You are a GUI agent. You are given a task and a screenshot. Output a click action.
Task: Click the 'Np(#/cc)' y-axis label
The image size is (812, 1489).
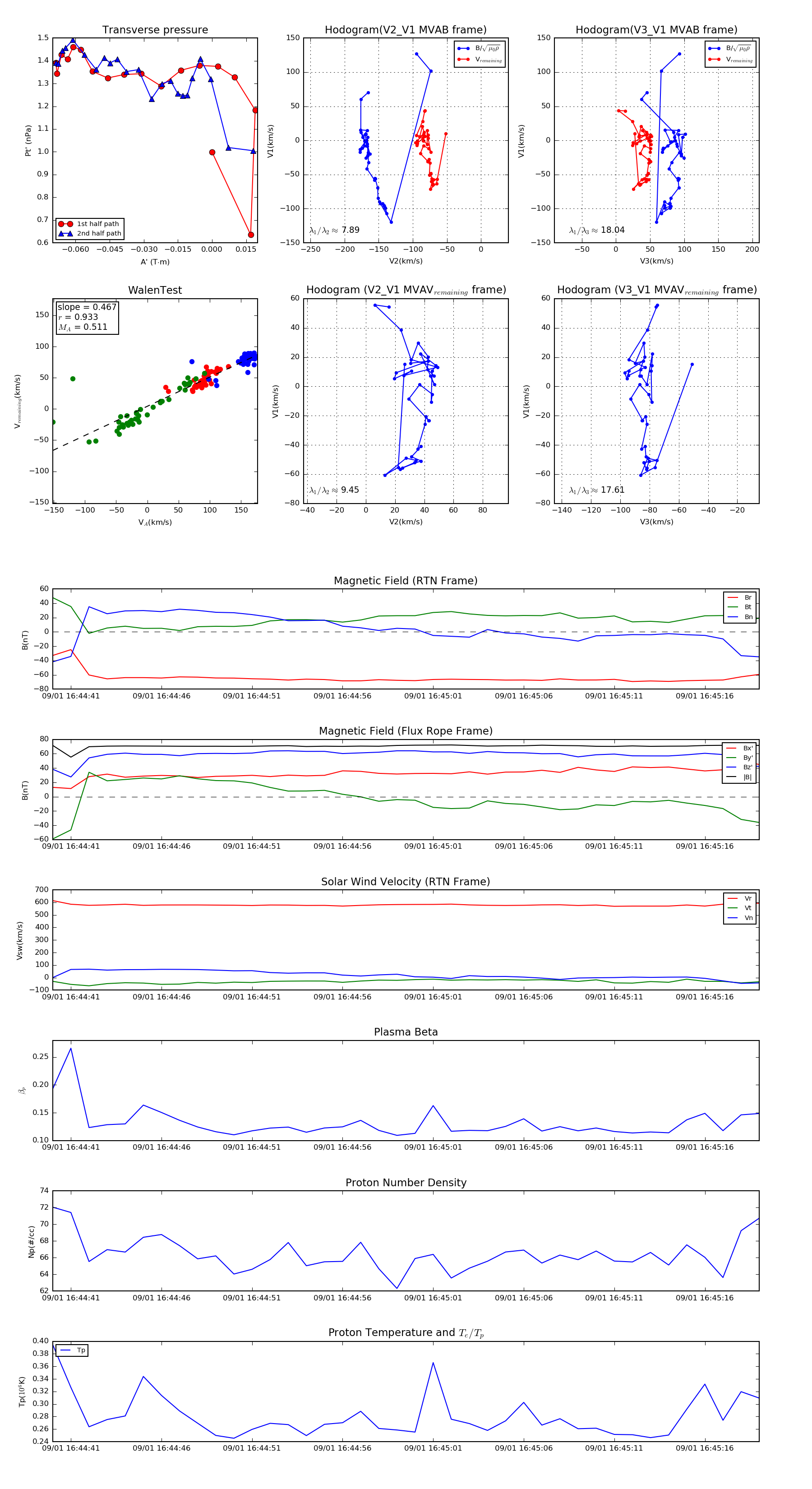[x=31, y=1242]
